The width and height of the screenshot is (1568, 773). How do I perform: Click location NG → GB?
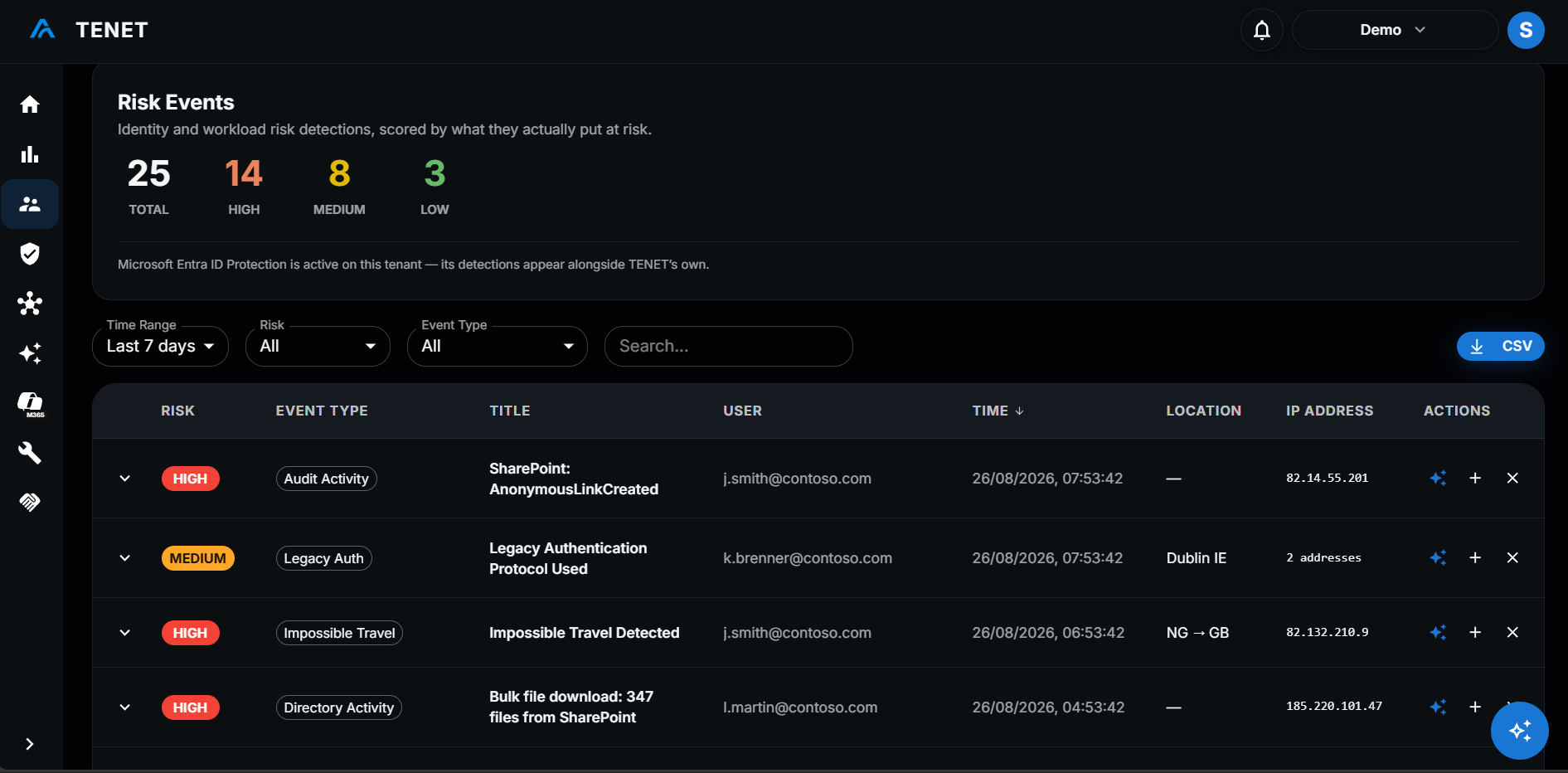pyautogui.click(x=1197, y=633)
